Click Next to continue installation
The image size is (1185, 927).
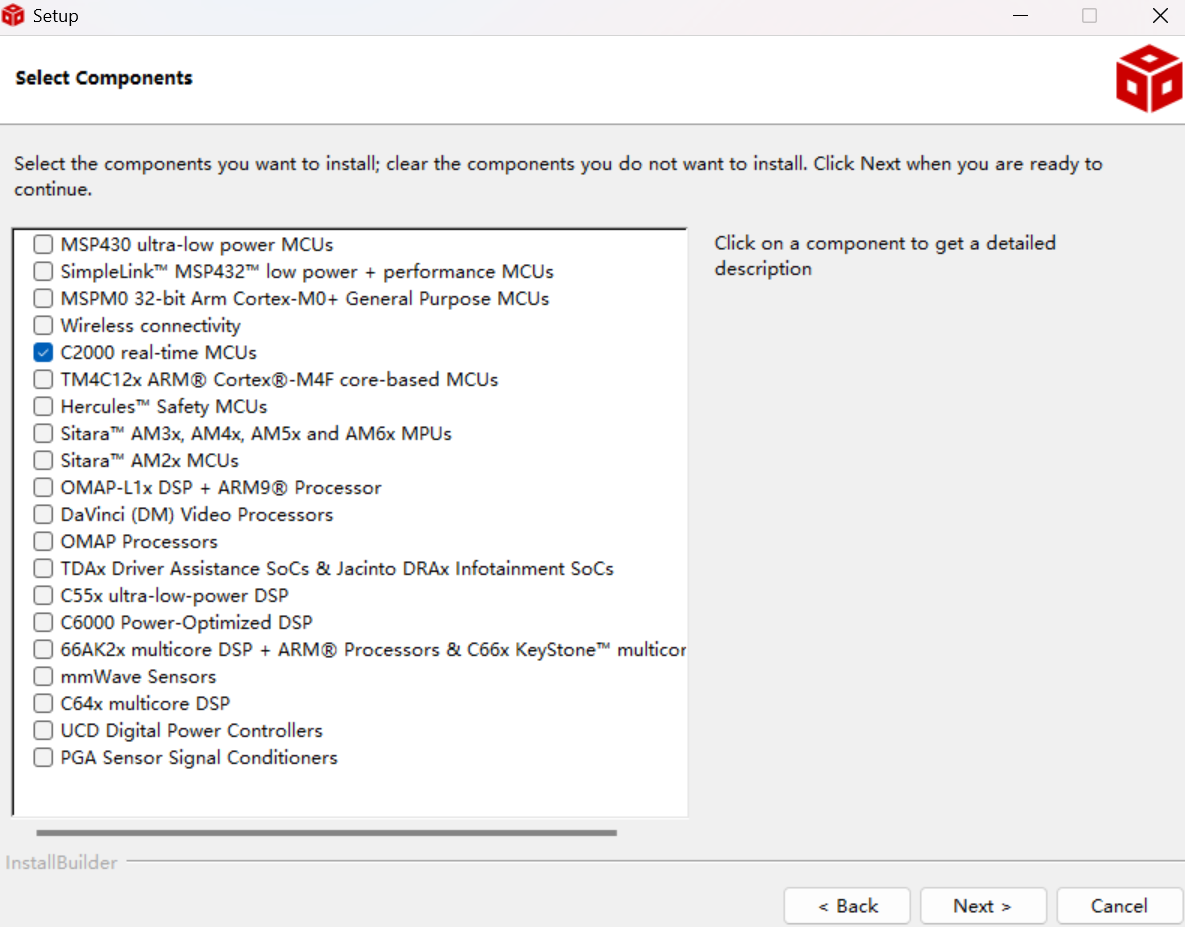coord(983,905)
